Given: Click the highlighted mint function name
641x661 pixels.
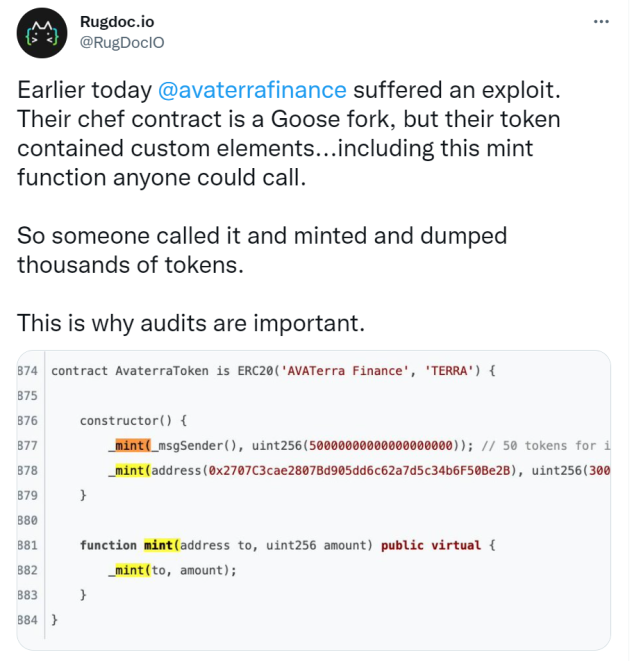Looking at the screenshot, I should (159, 545).
